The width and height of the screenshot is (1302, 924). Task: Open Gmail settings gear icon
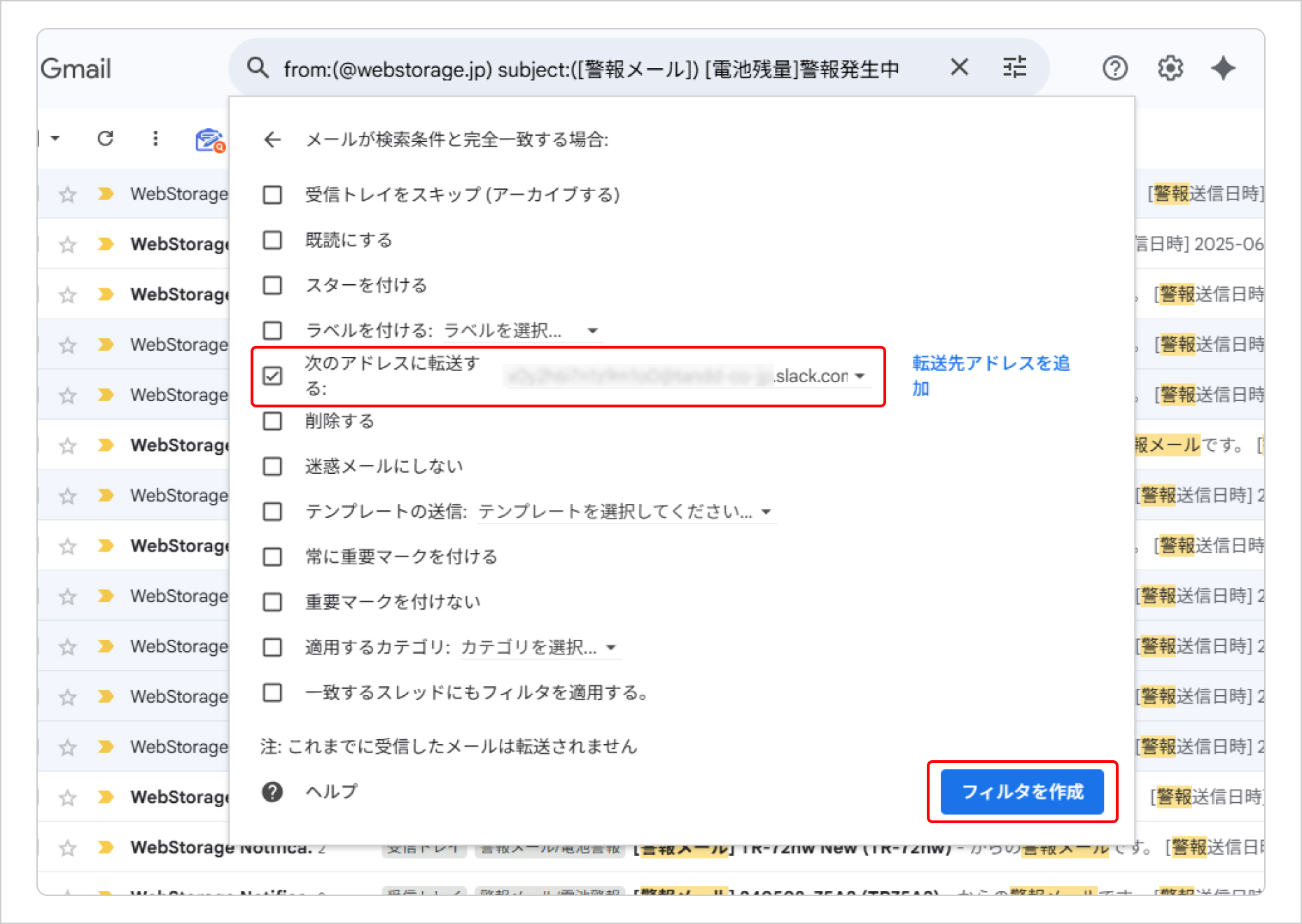(1170, 69)
